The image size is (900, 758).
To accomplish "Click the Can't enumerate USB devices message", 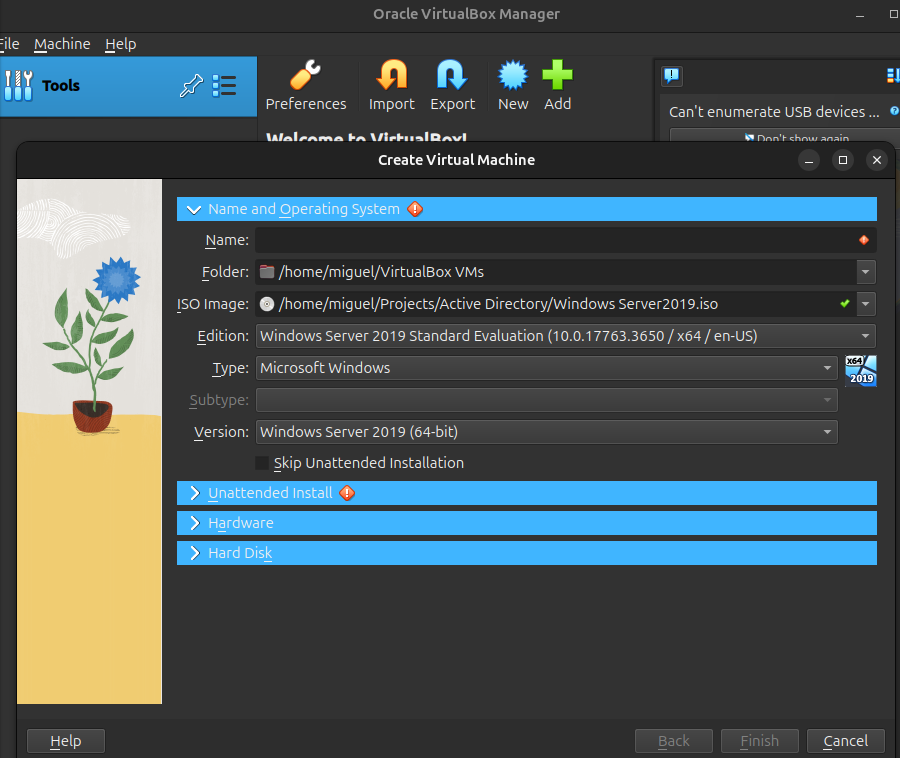I will (x=774, y=111).
